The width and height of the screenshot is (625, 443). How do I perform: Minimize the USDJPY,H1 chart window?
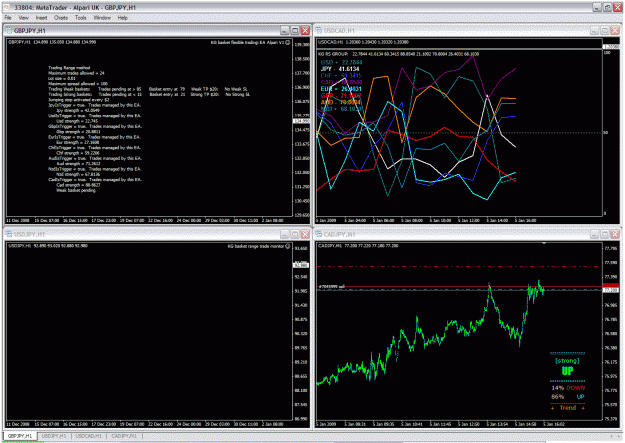point(285,234)
